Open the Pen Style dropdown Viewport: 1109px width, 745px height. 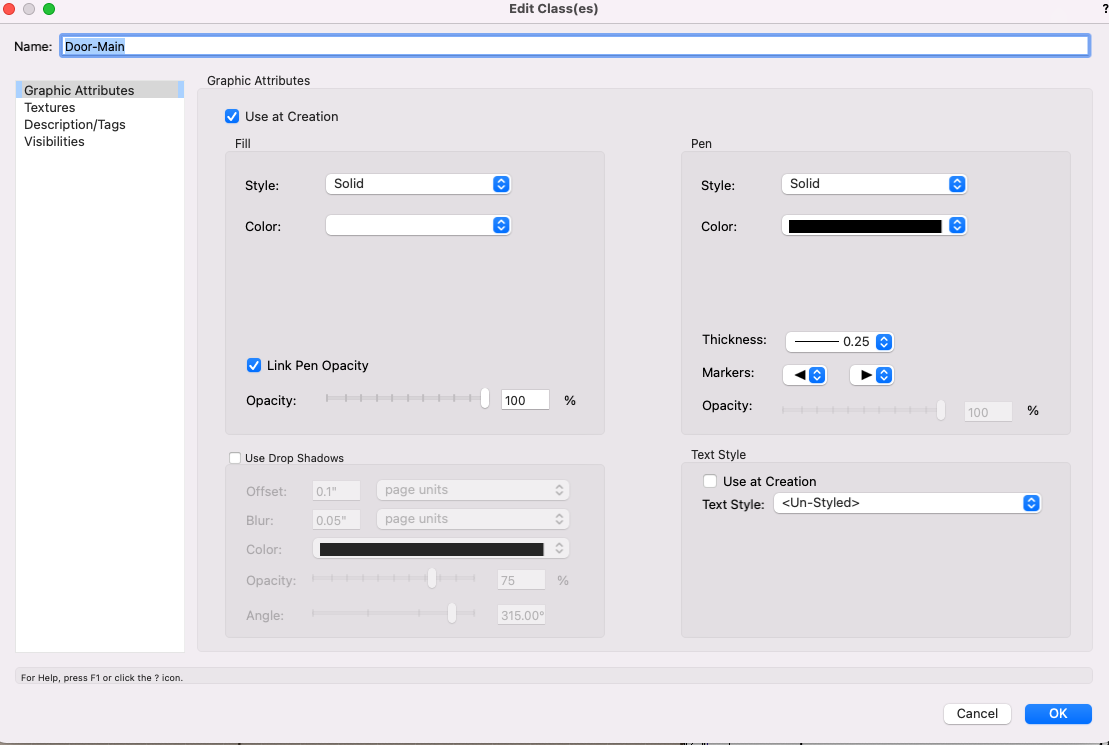click(x=873, y=184)
